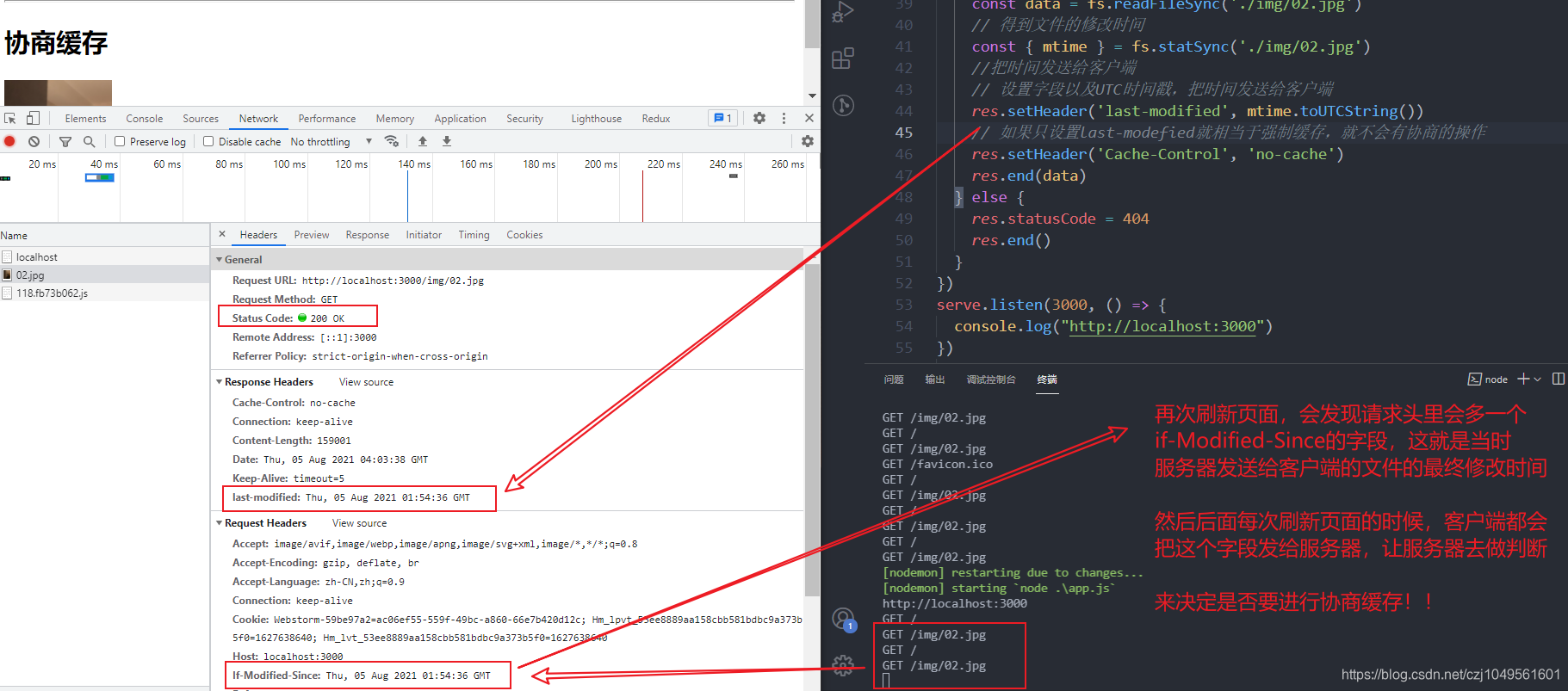Select the localhost request row
Image resolution: width=1568 pixels, height=691 pixels.
point(105,256)
